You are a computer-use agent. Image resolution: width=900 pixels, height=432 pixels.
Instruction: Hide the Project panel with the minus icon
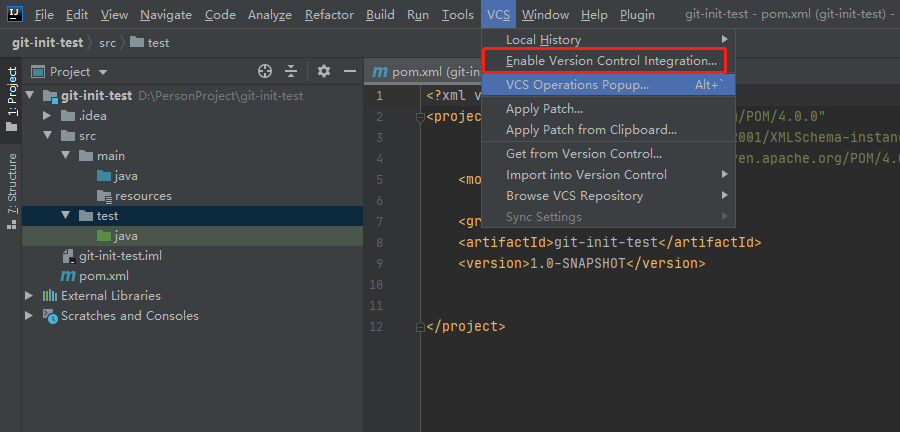point(350,71)
